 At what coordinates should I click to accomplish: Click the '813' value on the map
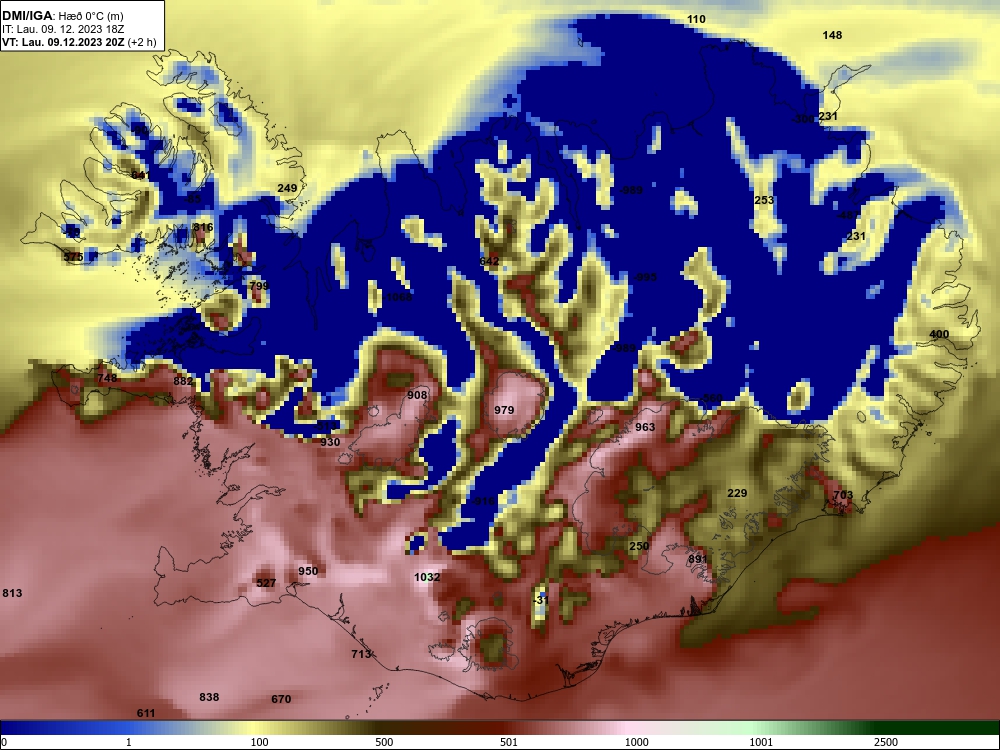[x=12, y=593]
